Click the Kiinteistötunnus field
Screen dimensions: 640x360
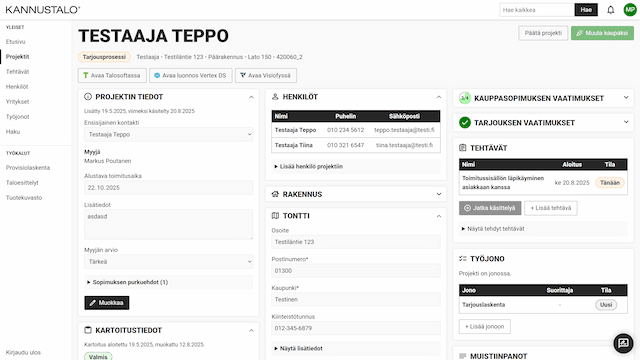356,328
